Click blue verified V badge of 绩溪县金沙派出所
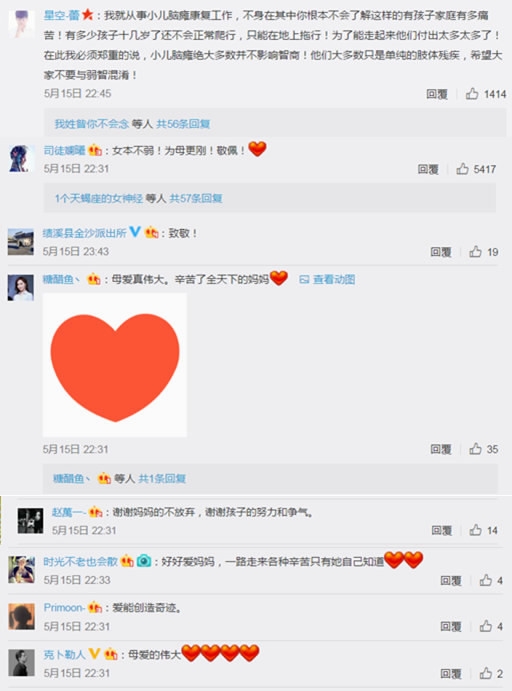512x691 pixels. point(135,231)
